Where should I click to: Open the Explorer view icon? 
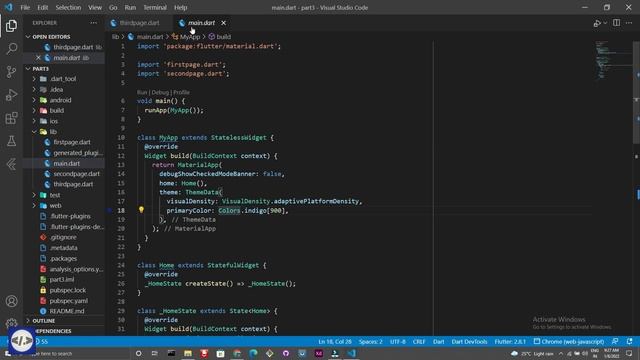click(x=11, y=26)
